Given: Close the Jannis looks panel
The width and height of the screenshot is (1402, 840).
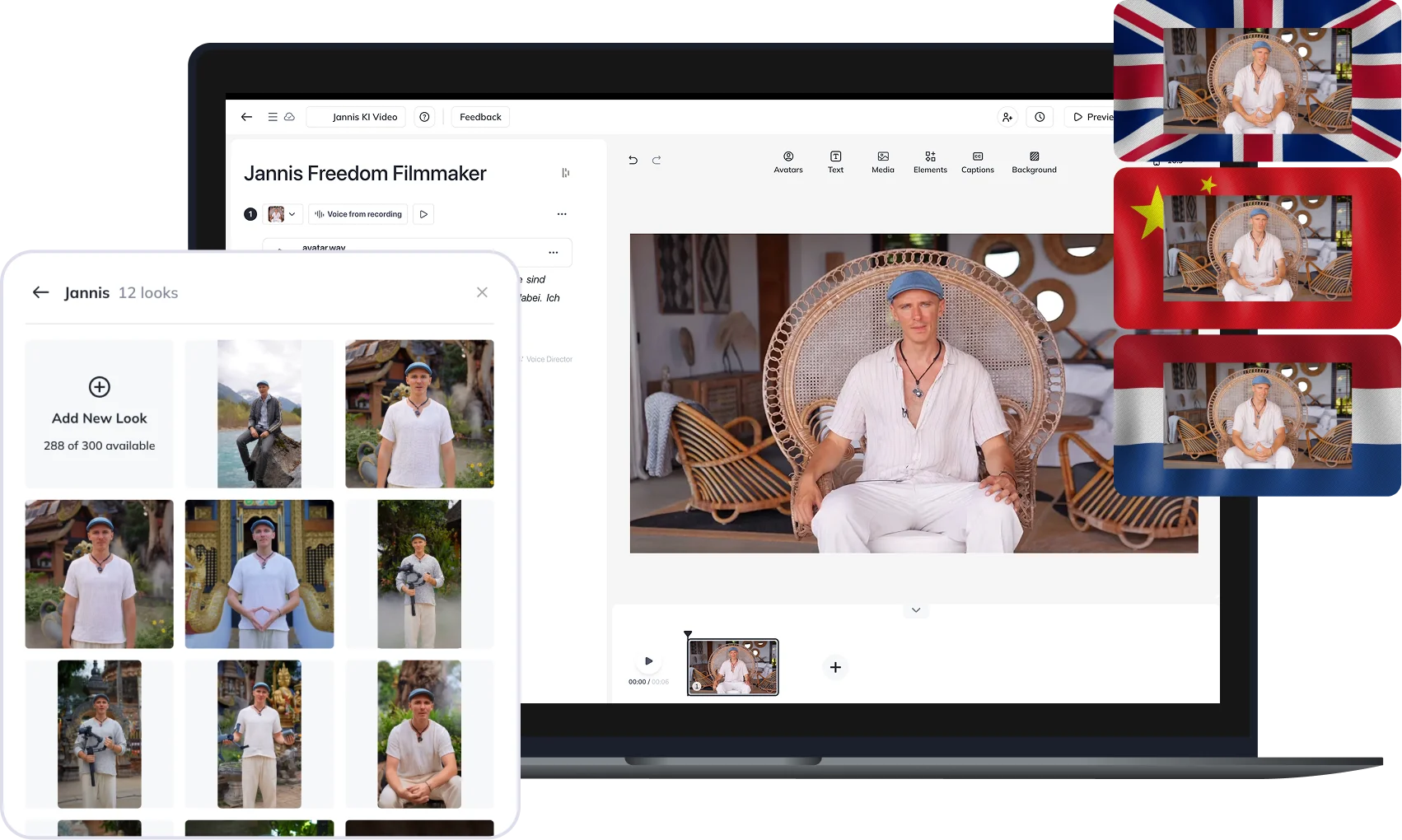Looking at the screenshot, I should (482, 292).
